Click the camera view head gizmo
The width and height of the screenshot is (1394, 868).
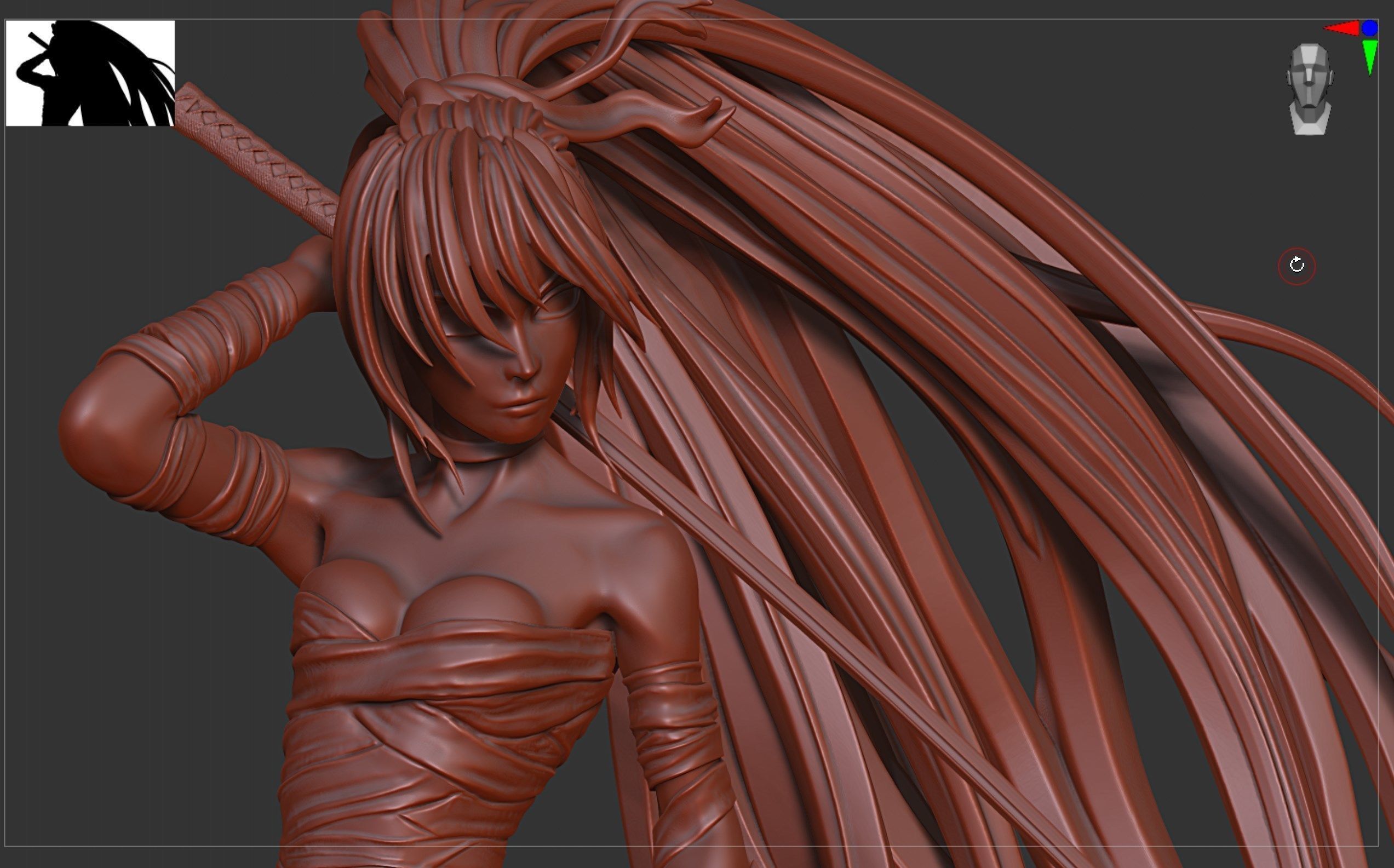(x=1309, y=89)
